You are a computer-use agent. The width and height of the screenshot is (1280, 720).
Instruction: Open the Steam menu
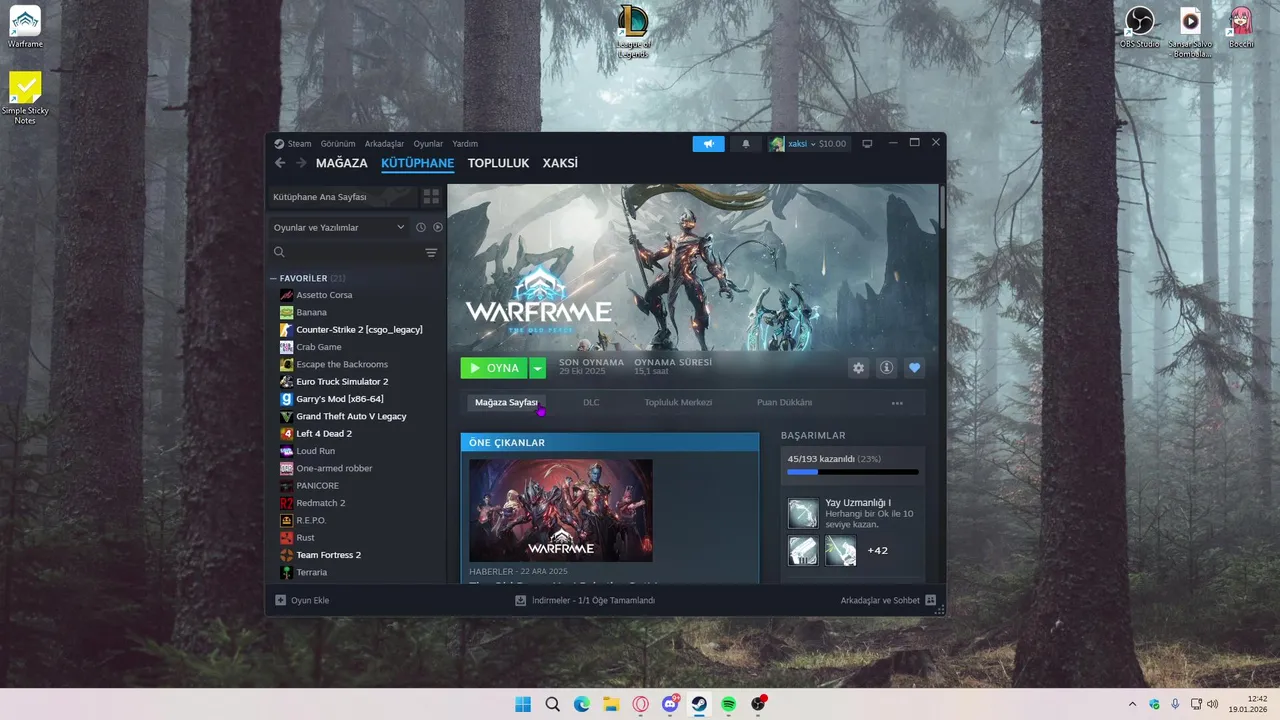pyautogui.click(x=300, y=143)
